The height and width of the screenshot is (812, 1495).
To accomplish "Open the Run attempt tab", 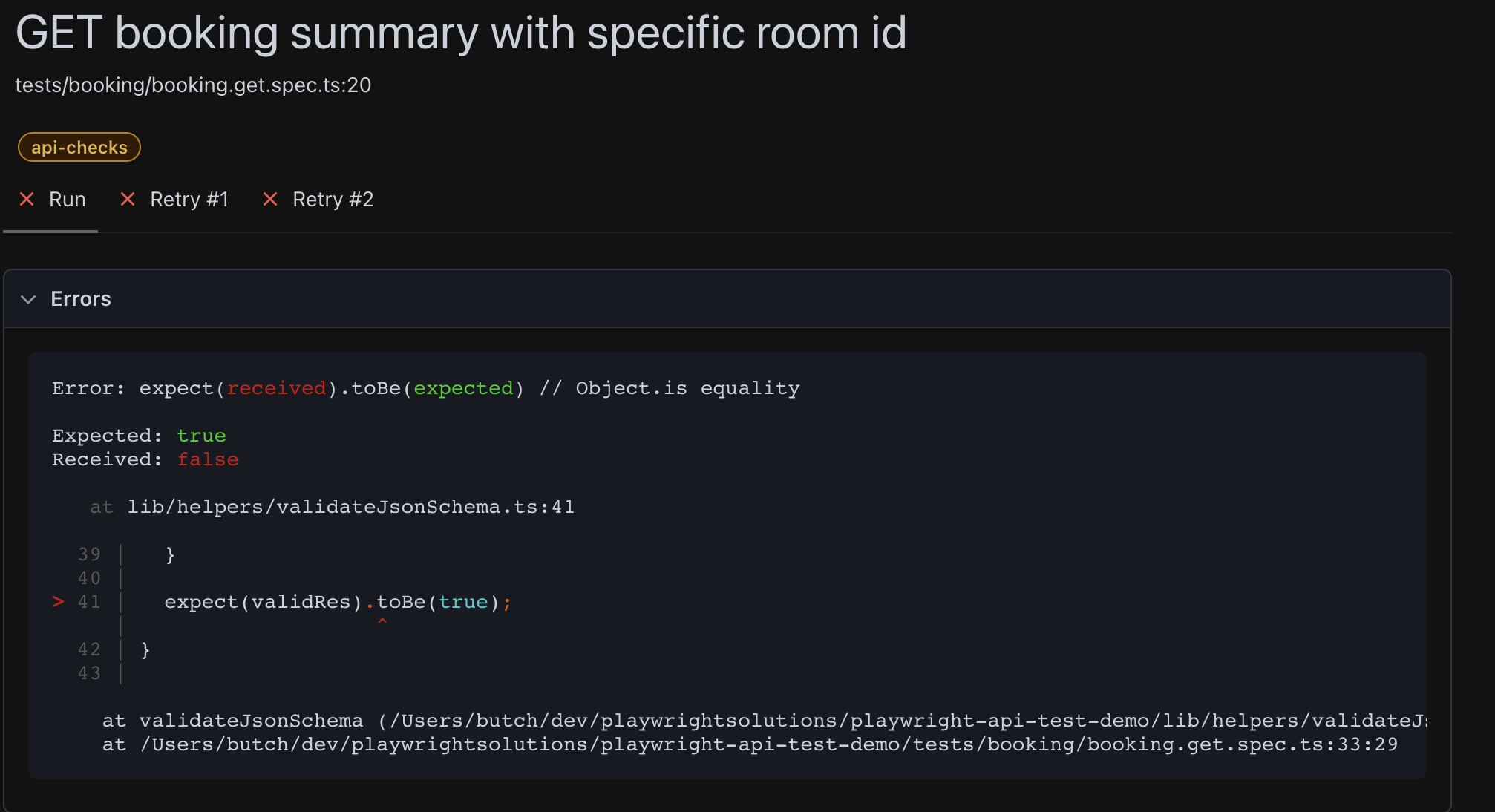I will 66,199.
